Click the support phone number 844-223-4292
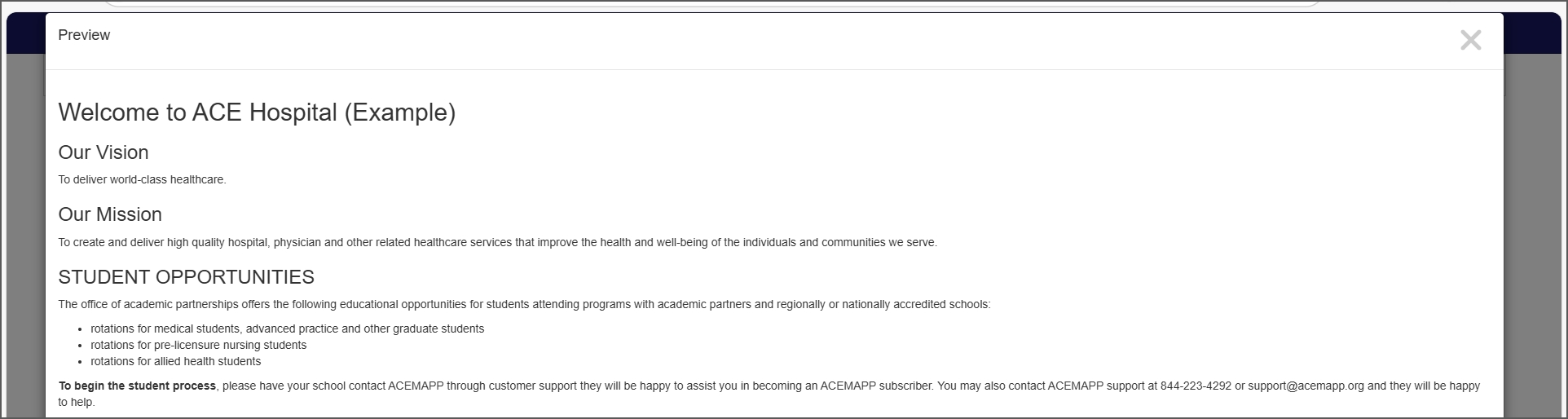Viewport: 1568px width, 419px height. 1196,386
